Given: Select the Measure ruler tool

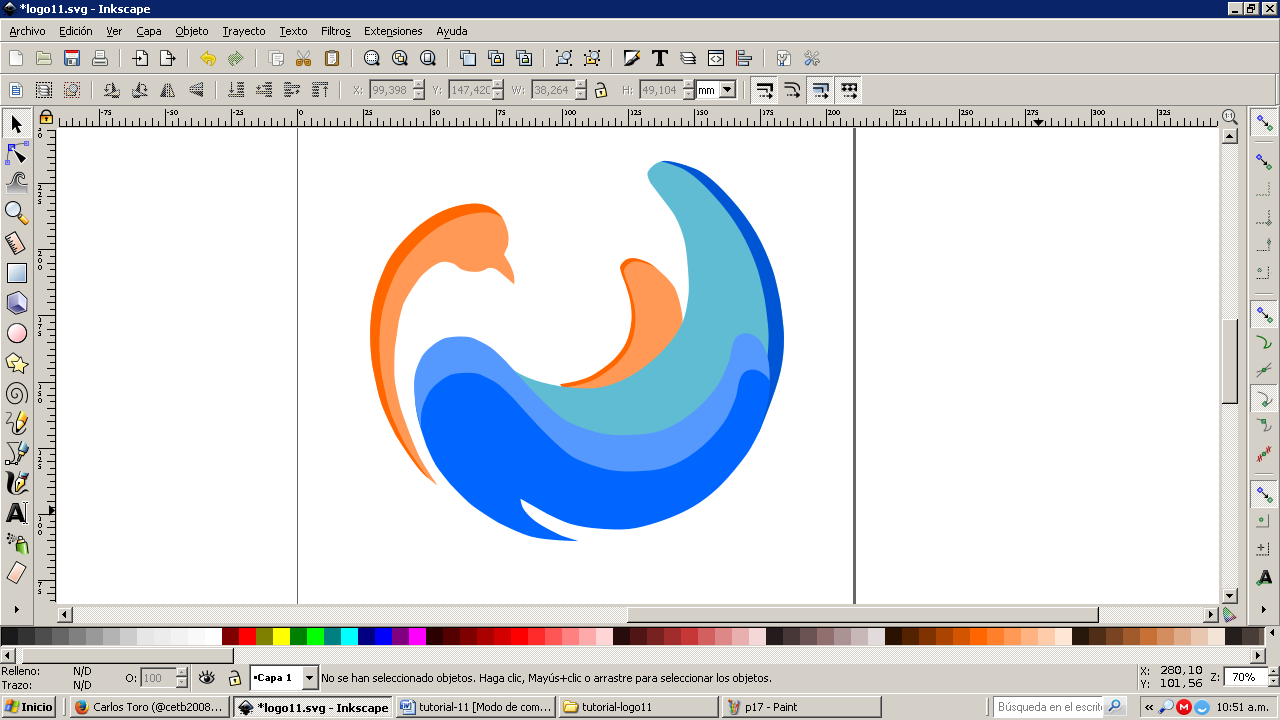Looking at the screenshot, I should click(x=16, y=242).
